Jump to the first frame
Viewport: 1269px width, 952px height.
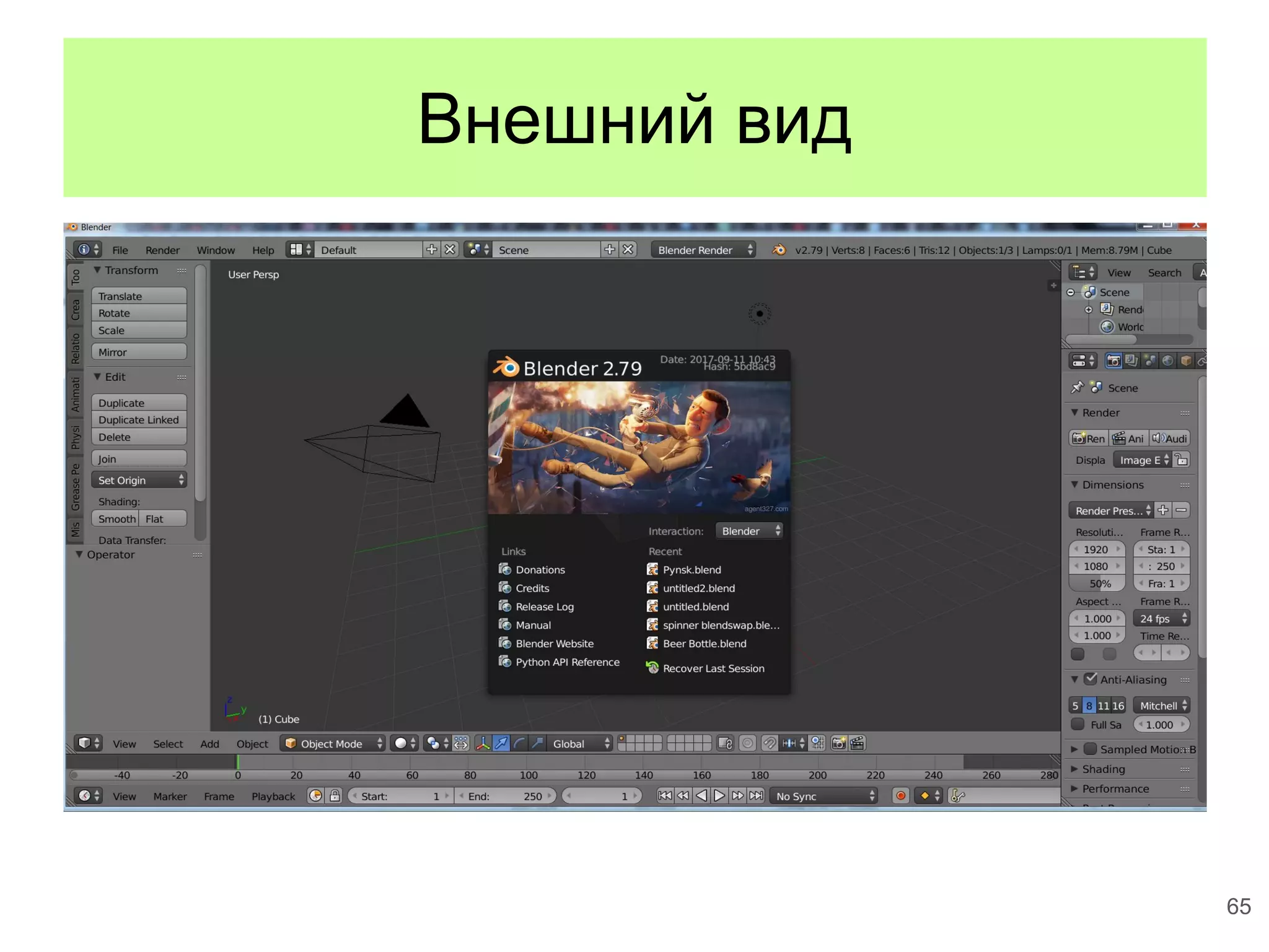coord(665,796)
